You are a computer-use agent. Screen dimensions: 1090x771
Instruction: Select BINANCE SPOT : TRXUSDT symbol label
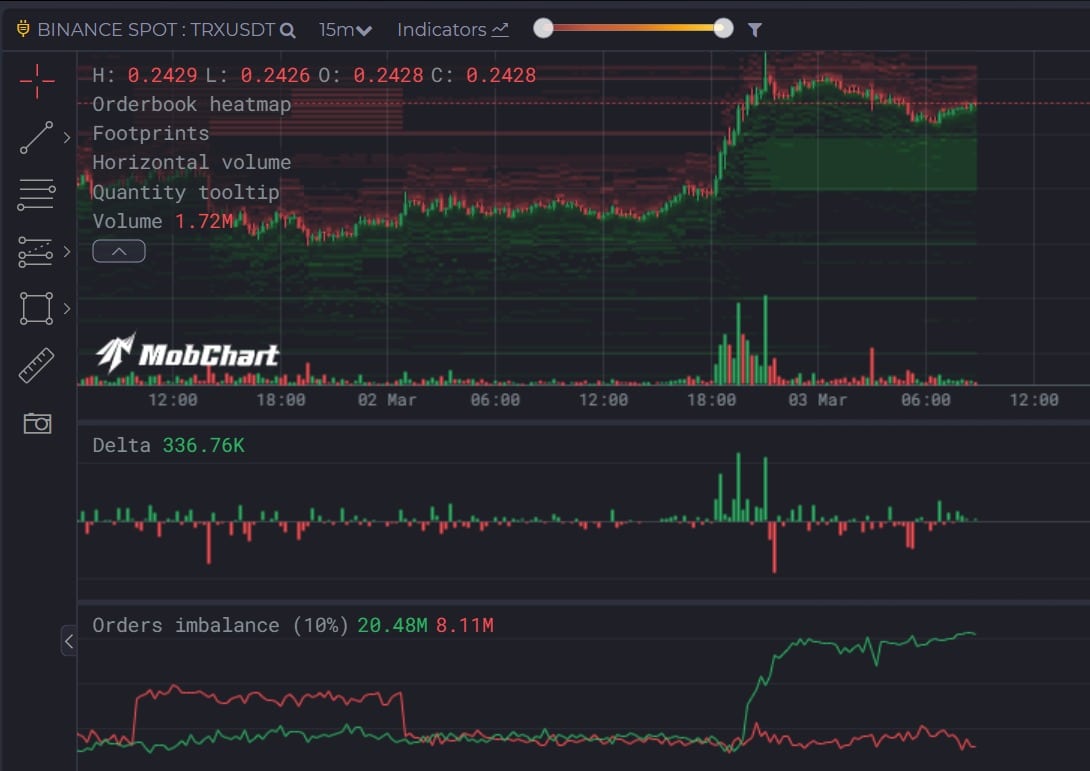click(155, 30)
